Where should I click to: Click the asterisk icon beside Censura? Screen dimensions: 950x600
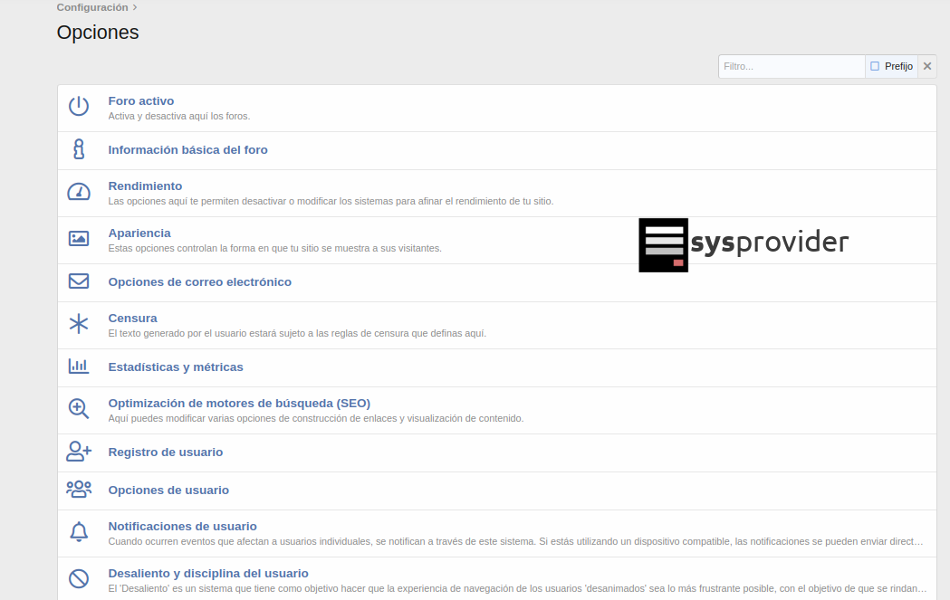click(79, 324)
